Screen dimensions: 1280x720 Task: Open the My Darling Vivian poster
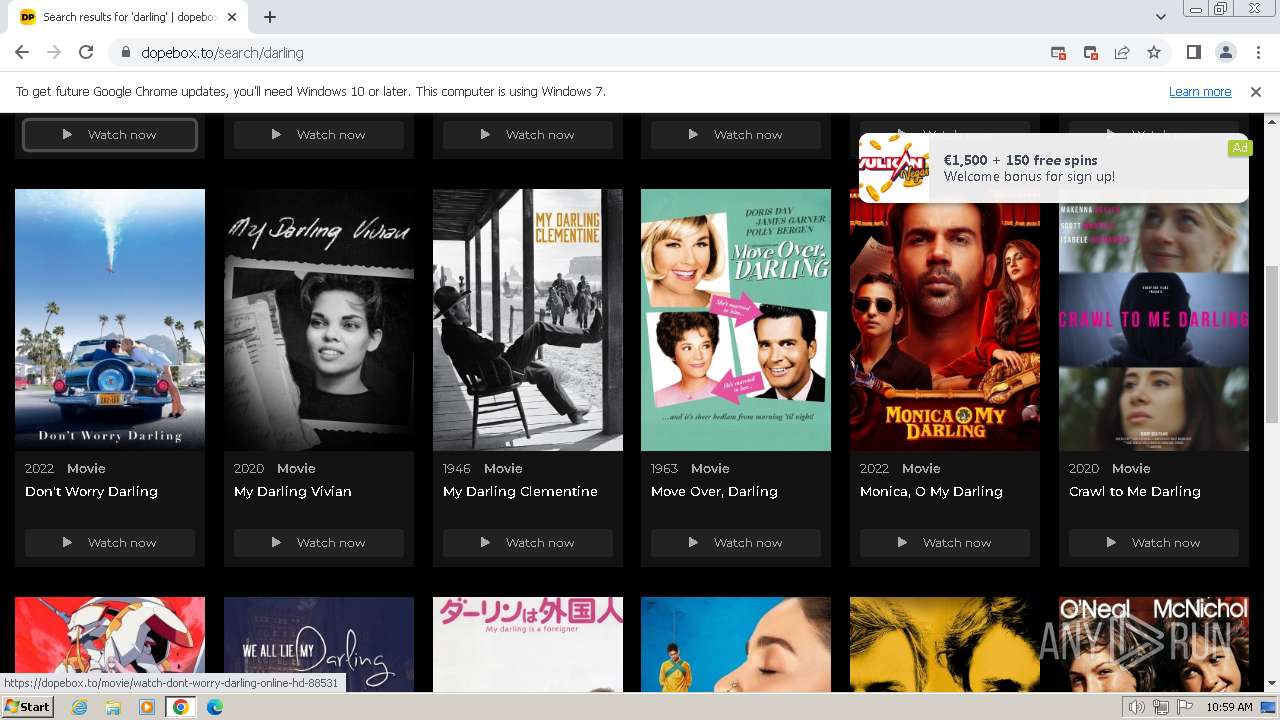(319, 320)
